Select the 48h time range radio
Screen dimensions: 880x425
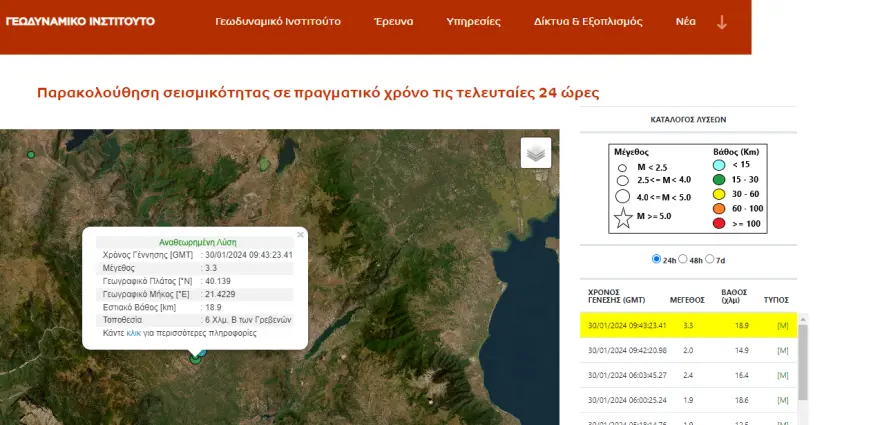coord(683,259)
